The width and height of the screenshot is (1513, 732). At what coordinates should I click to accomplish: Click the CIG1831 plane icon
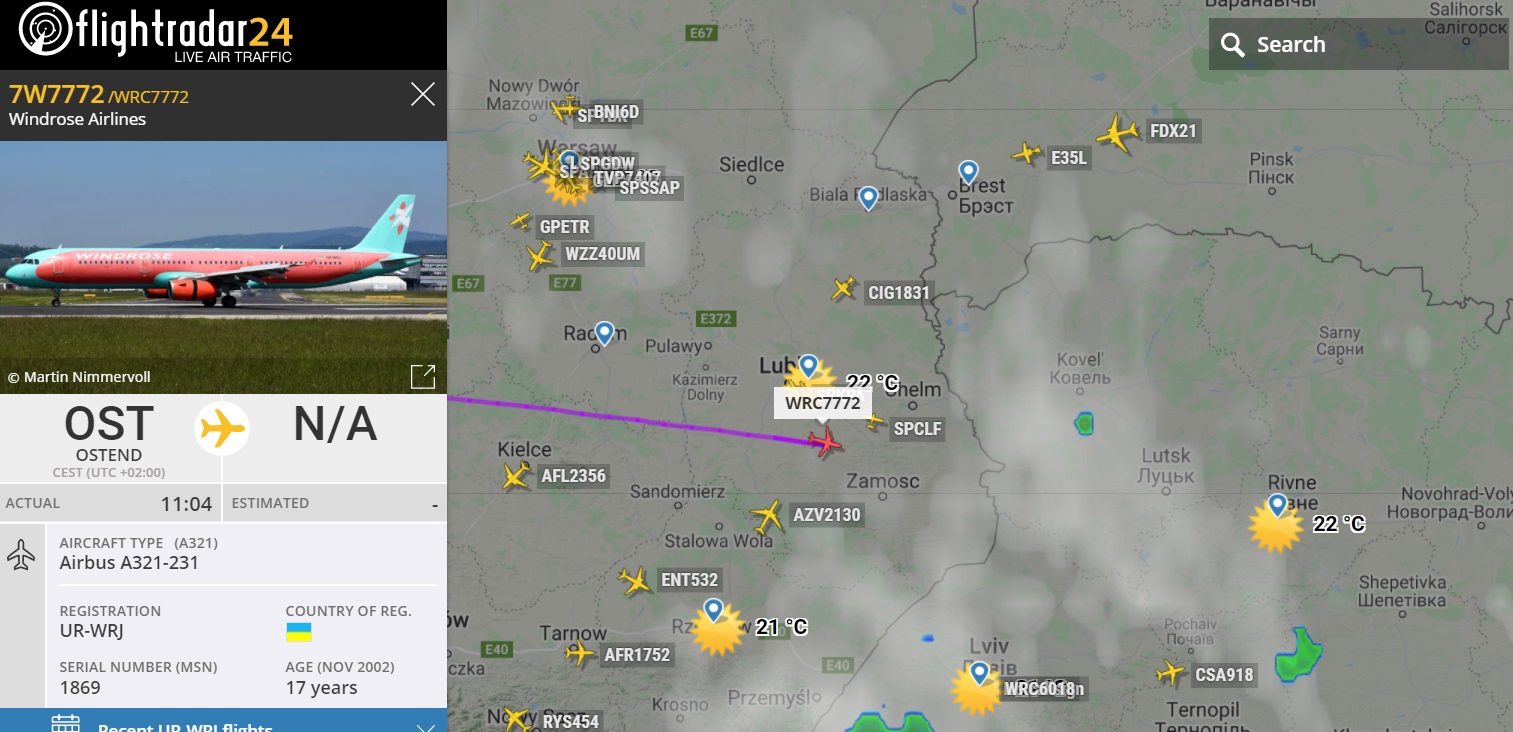pos(845,289)
